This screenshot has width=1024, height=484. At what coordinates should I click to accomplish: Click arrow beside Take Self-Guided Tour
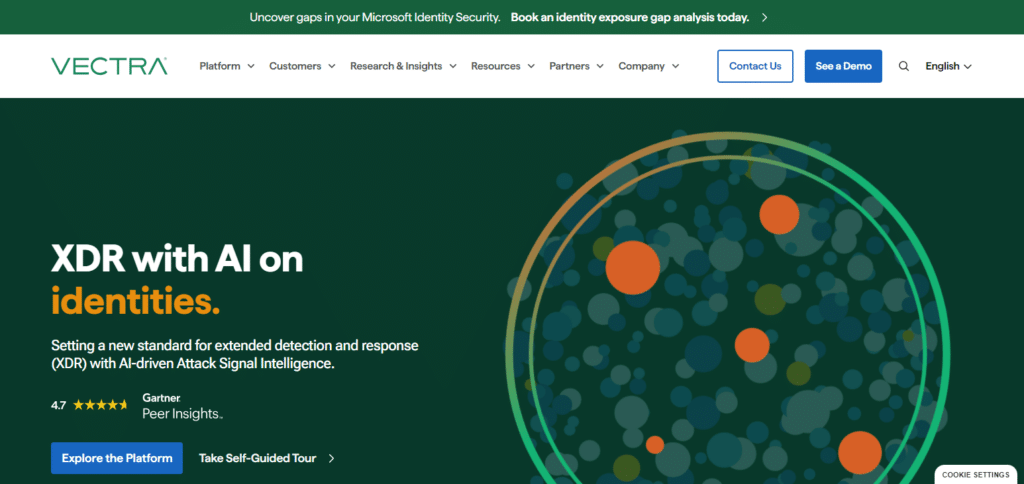pyautogui.click(x=331, y=459)
